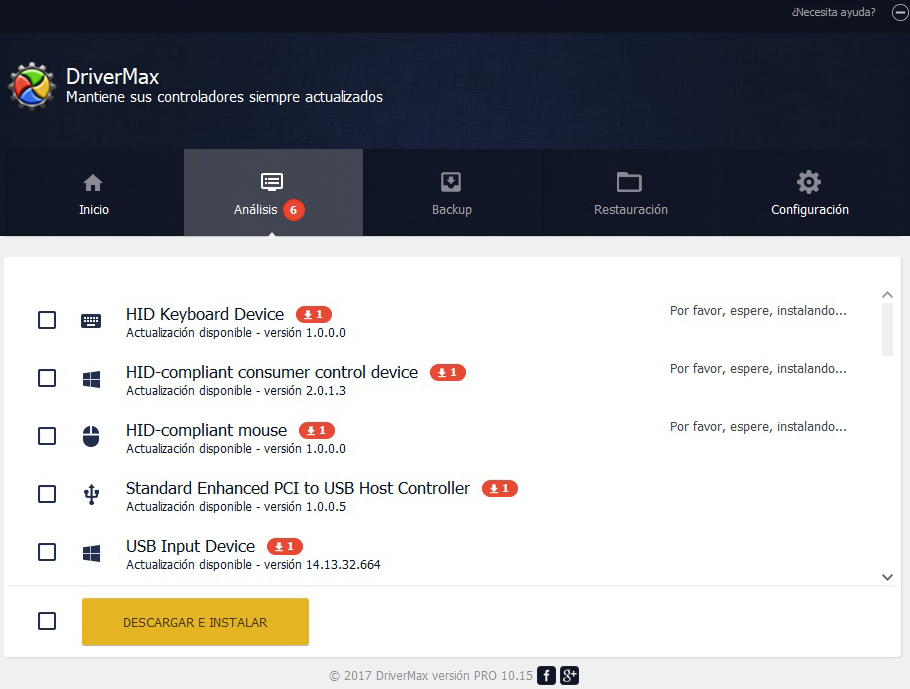
Task: Check the HID-compliant consumer control device checkbox
Action: [47, 378]
